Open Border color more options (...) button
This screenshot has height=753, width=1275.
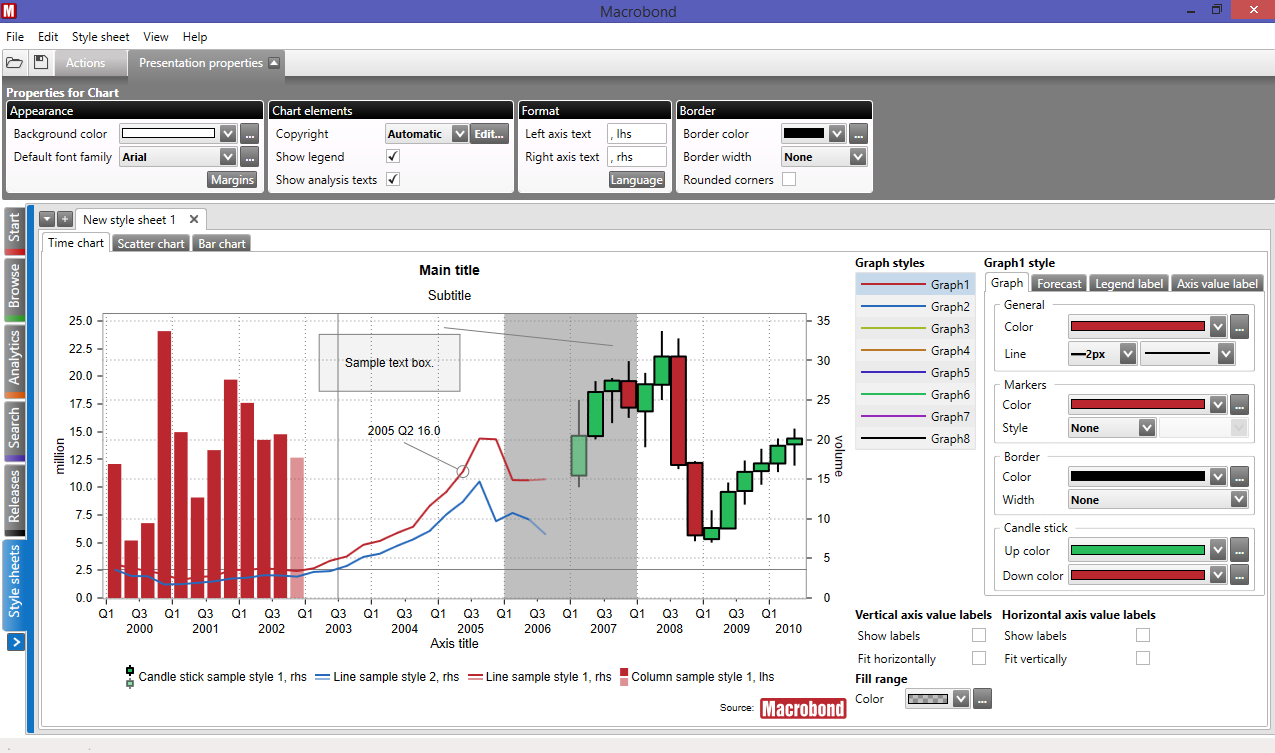858,134
